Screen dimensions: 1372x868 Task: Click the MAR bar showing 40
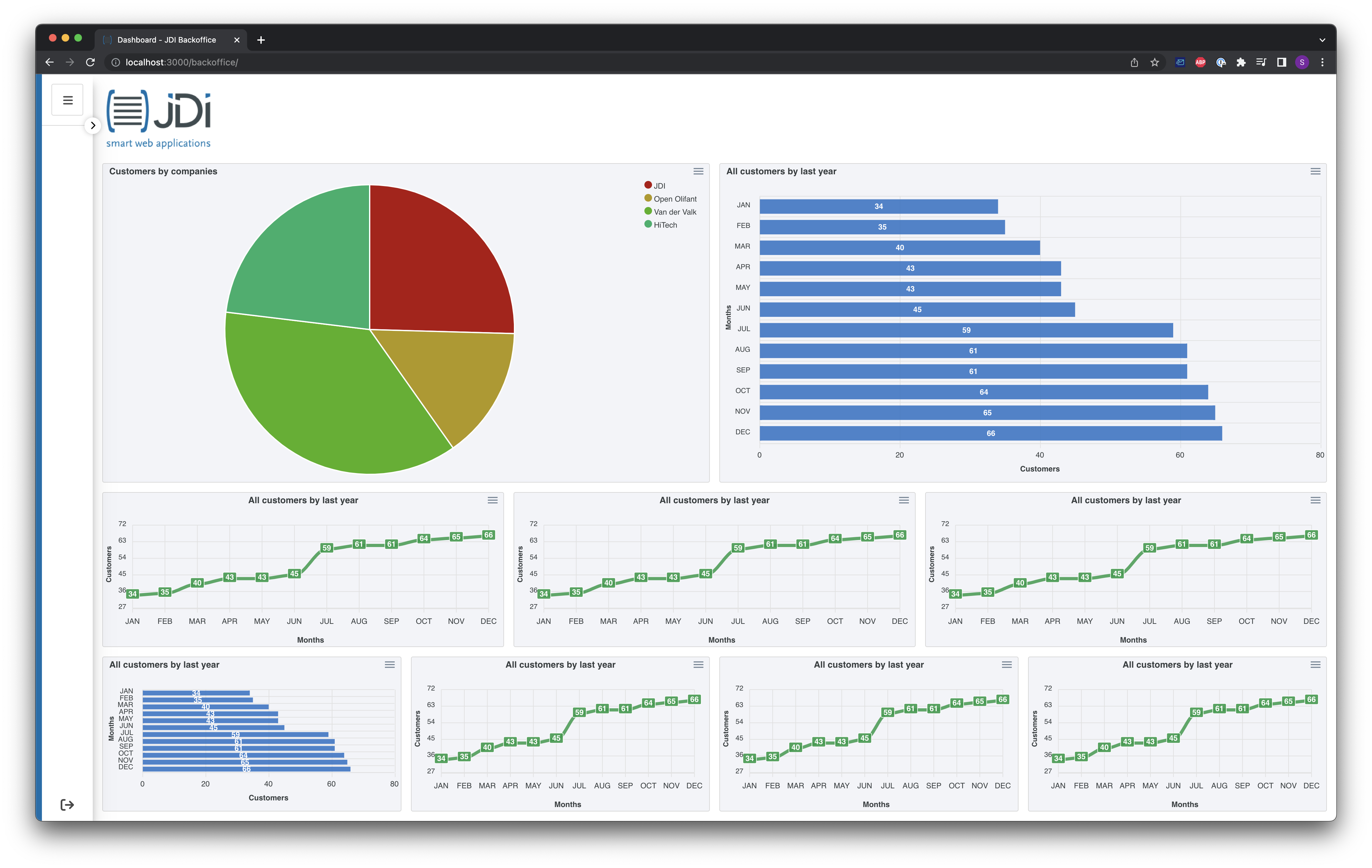tap(900, 248)
